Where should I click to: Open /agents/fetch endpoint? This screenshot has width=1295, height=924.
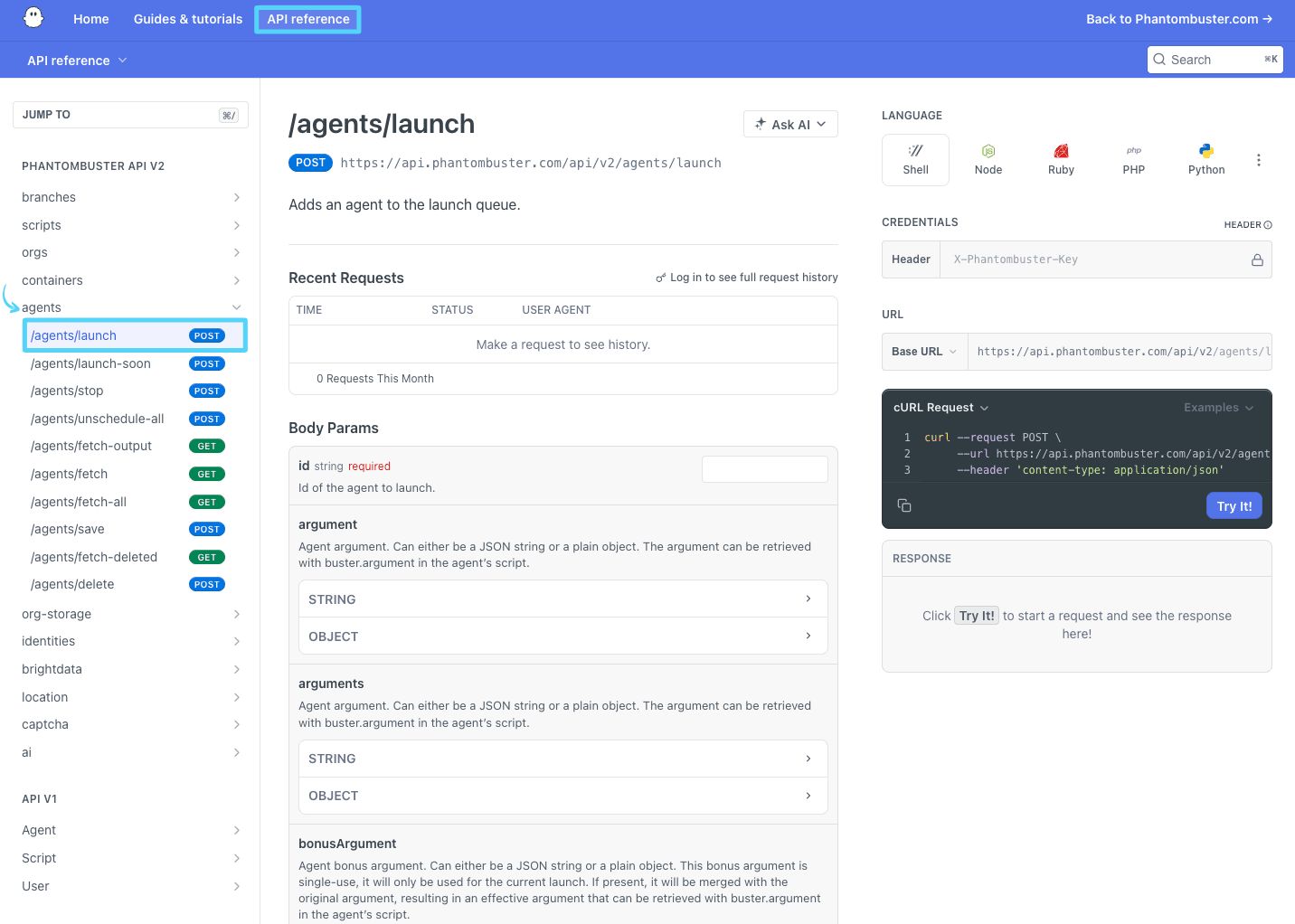[x=135, y=474]
